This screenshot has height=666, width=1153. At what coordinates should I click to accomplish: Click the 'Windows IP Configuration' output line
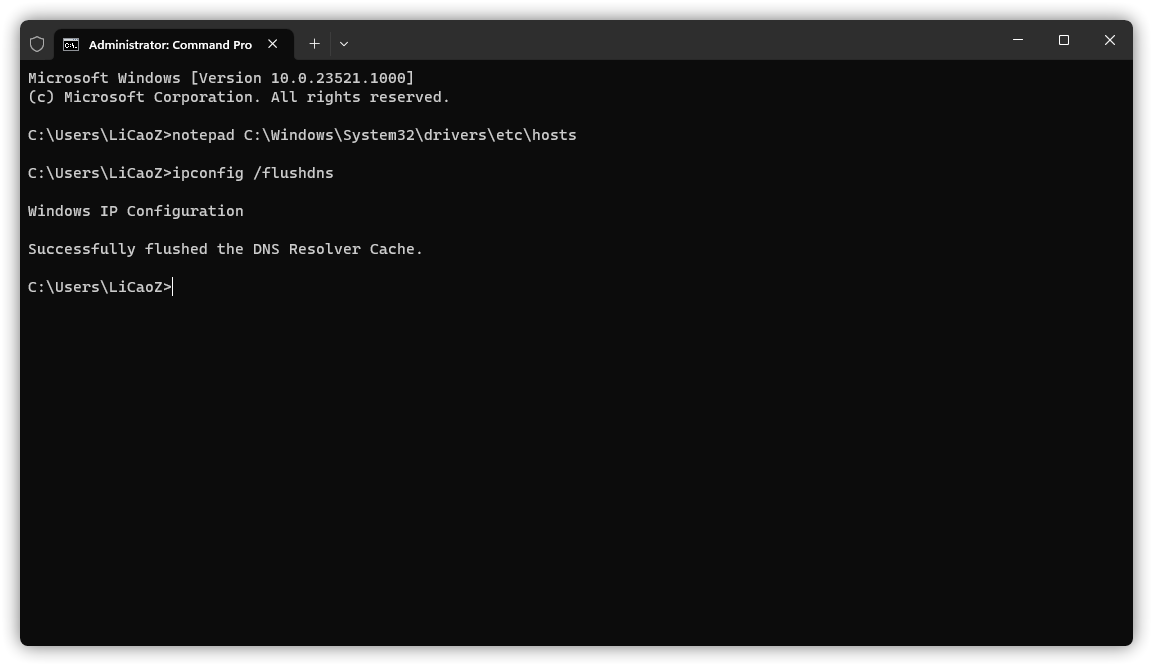[135, 211]
